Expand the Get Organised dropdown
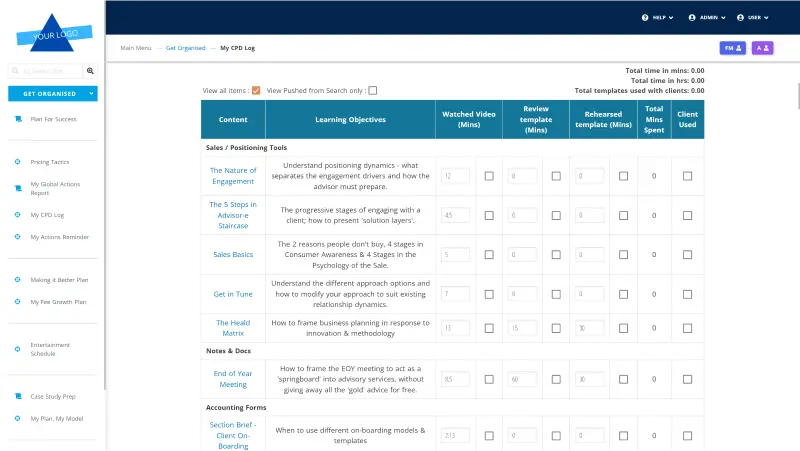The width and height of the screenshot is (800, 451). [x=91, y=93]
